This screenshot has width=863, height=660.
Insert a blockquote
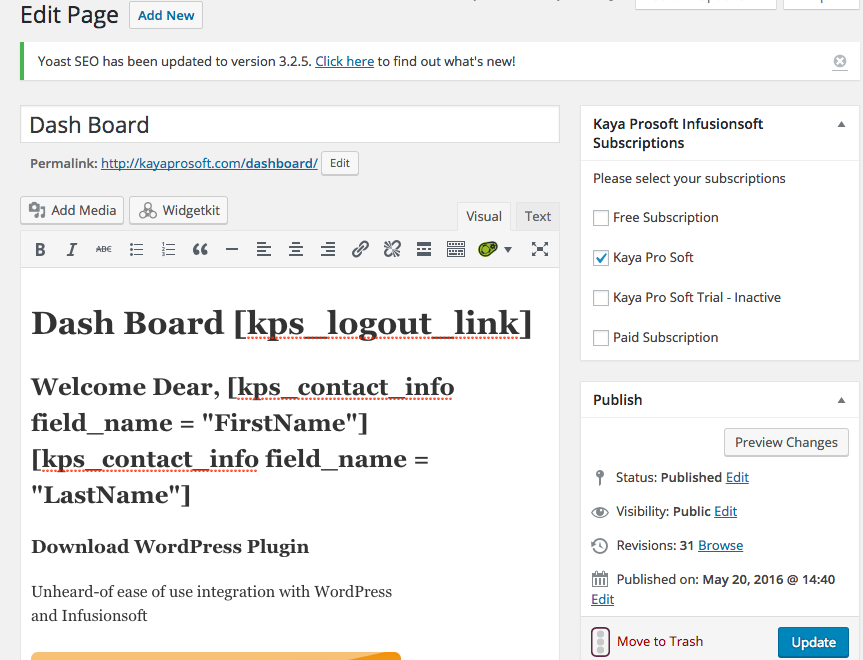pyautogui.click(x=200, y=250)
